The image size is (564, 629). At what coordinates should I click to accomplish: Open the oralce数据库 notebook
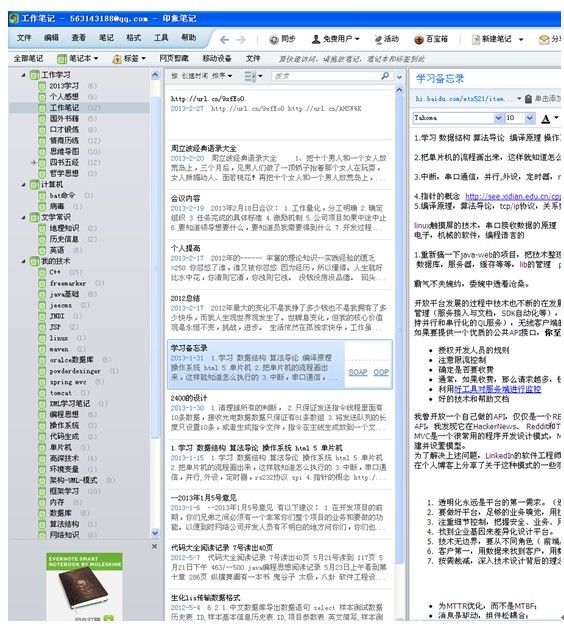pyautogui.click(x=71, y=360)
